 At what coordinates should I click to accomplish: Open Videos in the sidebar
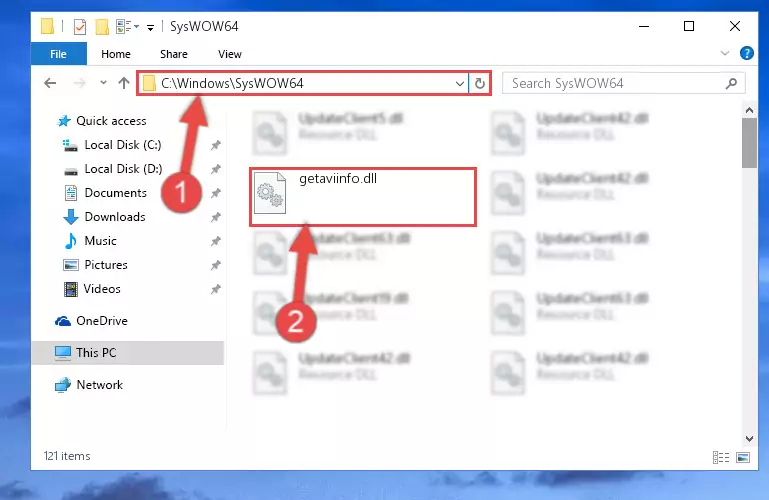(102, 289)
